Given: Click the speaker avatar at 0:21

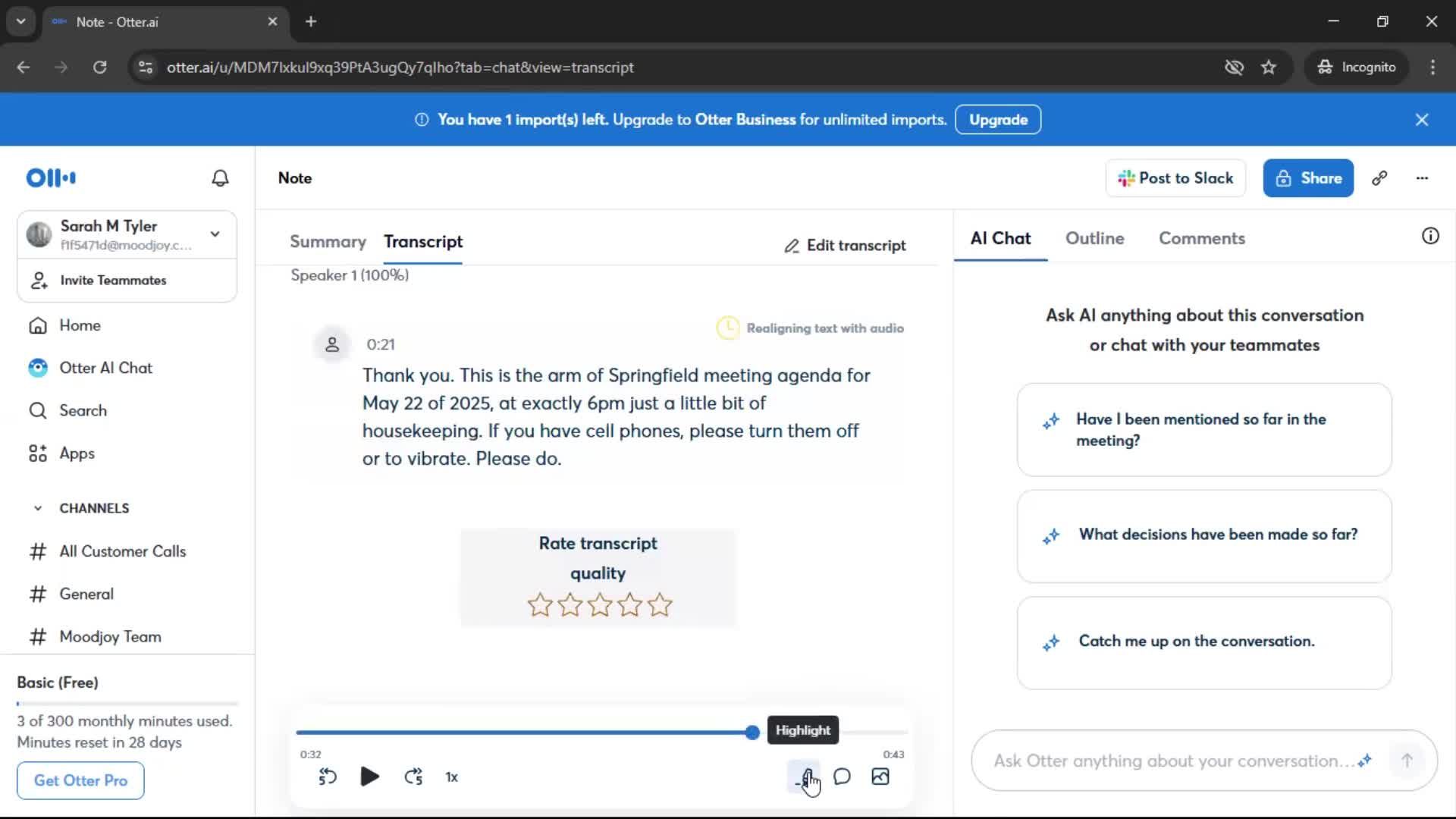Looking at the screenshot, I should pos(332,345).
